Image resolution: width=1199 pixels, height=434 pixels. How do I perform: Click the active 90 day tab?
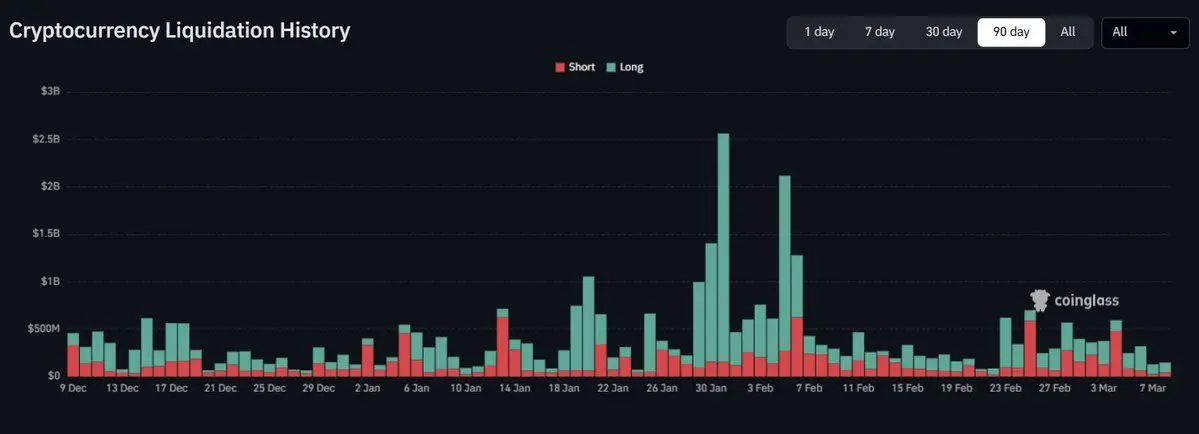point(1011,32)
